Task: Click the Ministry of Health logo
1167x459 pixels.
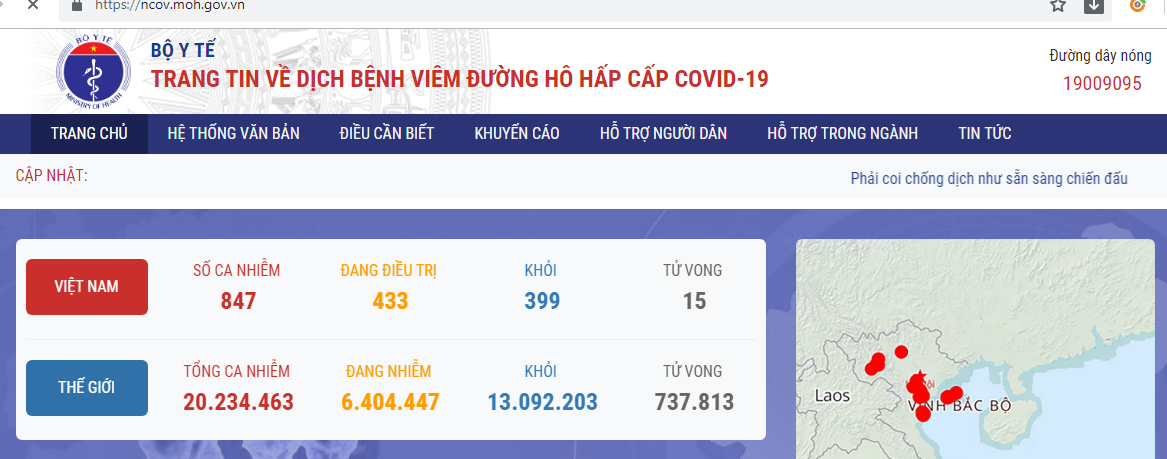Action: pyautogui.click(x=93, y=72)
